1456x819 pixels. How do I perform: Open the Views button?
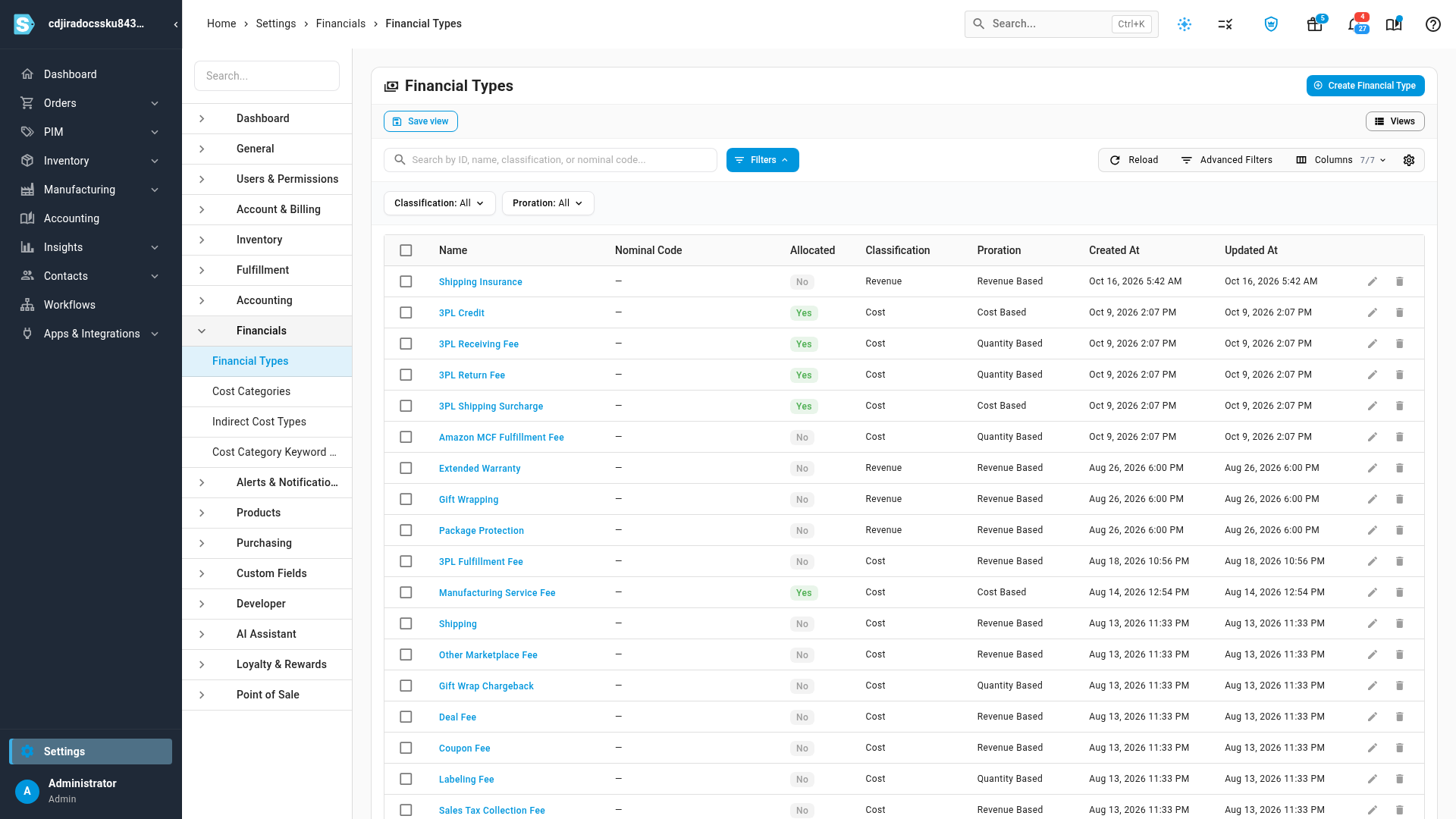[1395, 121]
